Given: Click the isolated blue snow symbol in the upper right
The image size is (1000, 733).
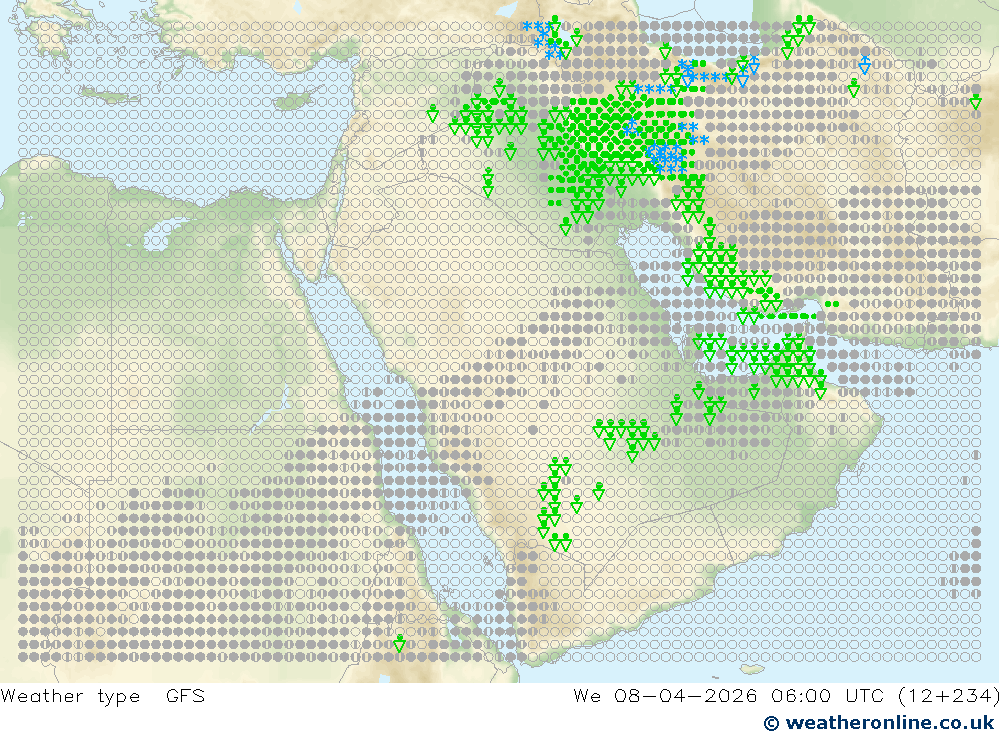Looking at the screenshot, I should [864, 64].
